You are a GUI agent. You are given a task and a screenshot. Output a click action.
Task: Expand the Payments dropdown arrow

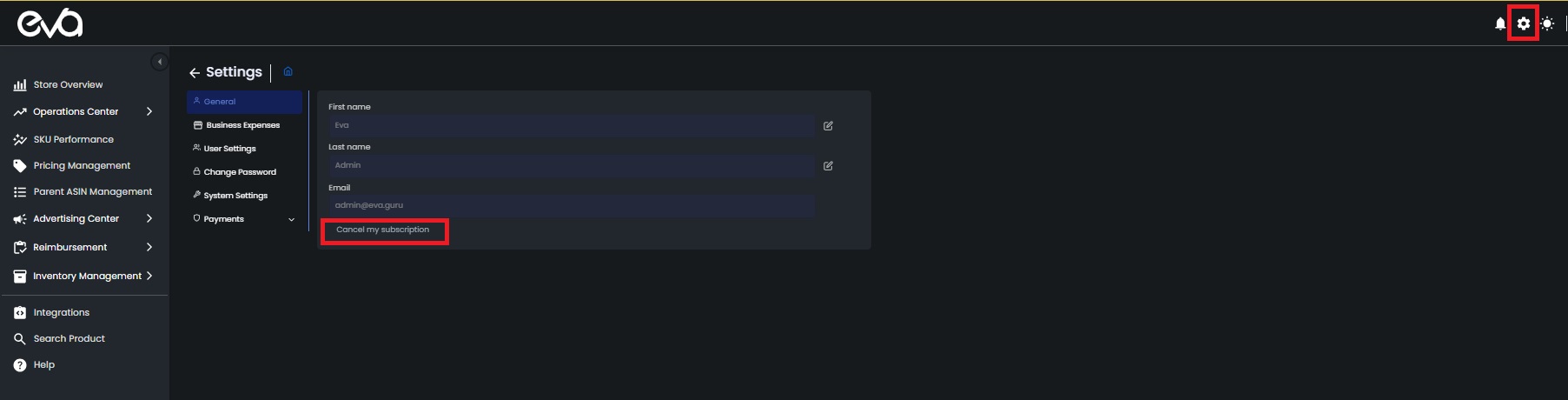tap(291, 219)
